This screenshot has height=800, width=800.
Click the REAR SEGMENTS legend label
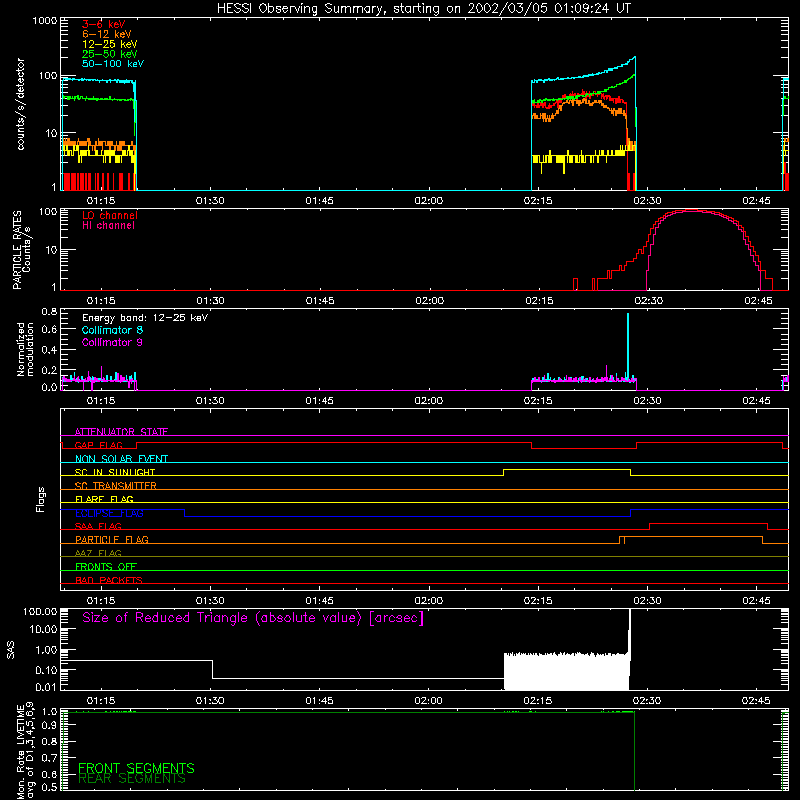pos(132,779)
